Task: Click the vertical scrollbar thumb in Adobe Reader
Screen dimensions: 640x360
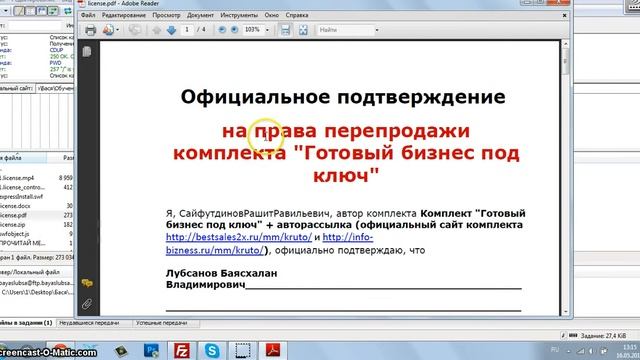Action: click(x=565, y=61)
